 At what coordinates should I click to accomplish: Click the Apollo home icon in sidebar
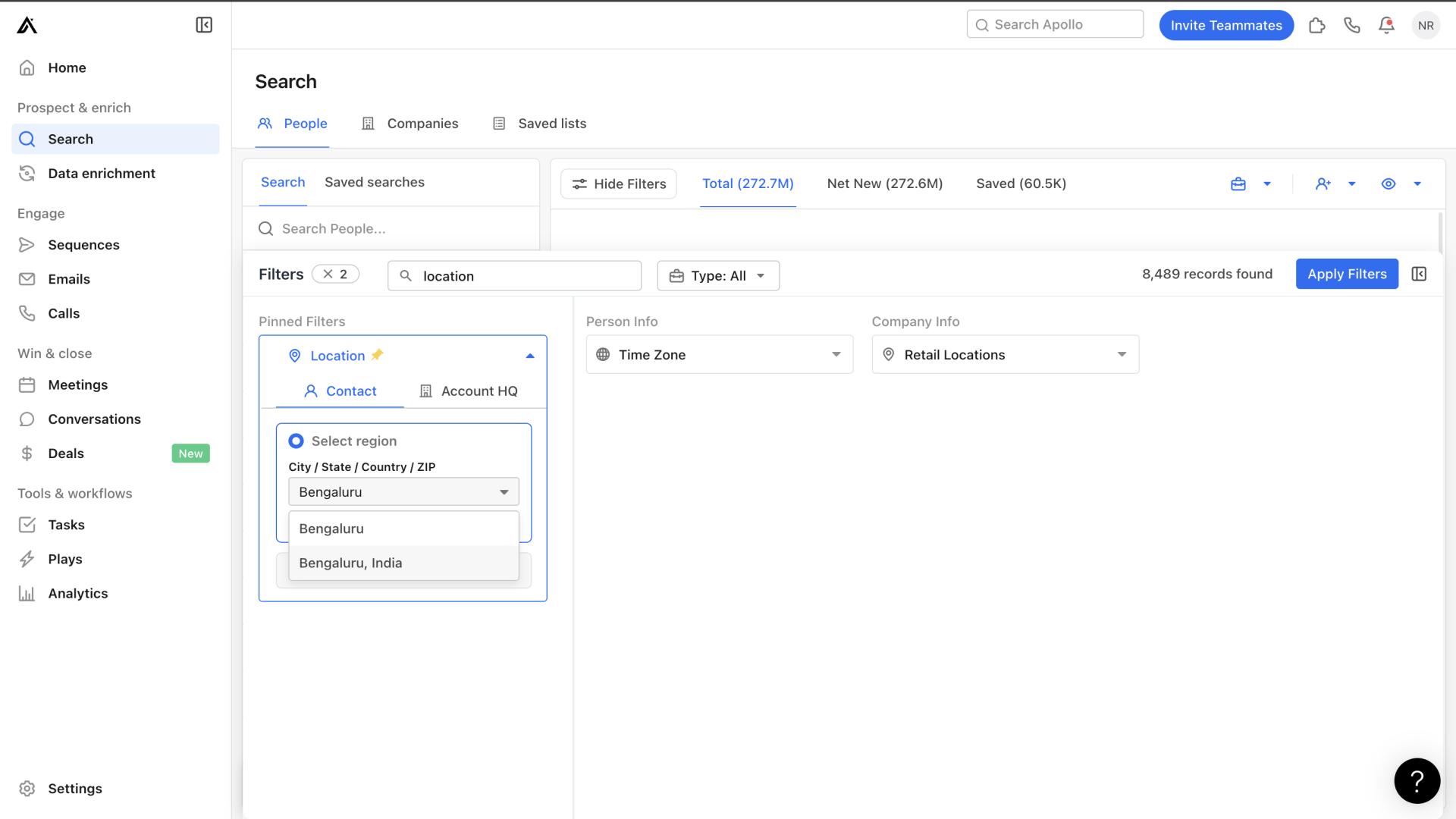[26, 24]
